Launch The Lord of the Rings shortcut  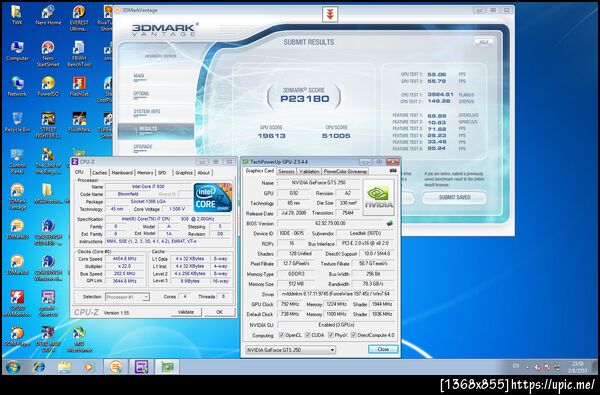click(x=48, y=161)
